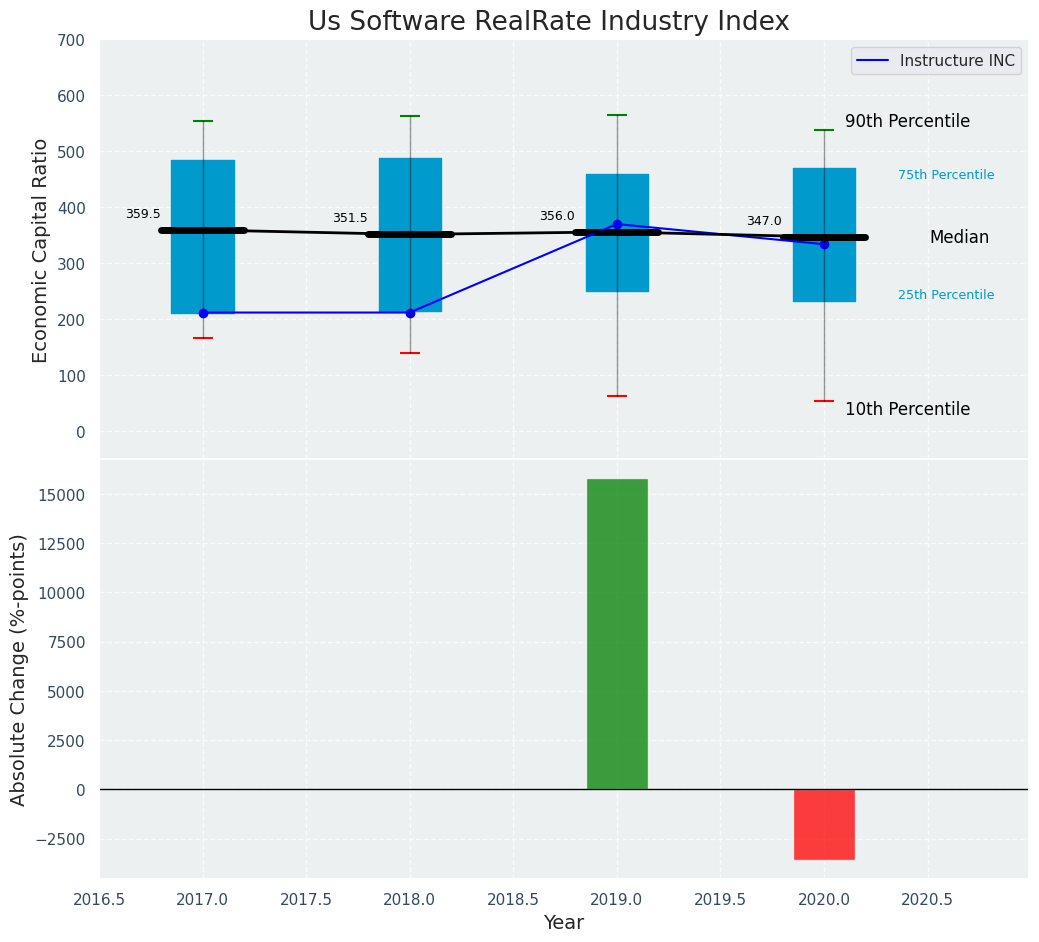This screenshot has width=1039, height=942.
Task: Click the green 2019 absolute change bar
Action: coord(617,634)
